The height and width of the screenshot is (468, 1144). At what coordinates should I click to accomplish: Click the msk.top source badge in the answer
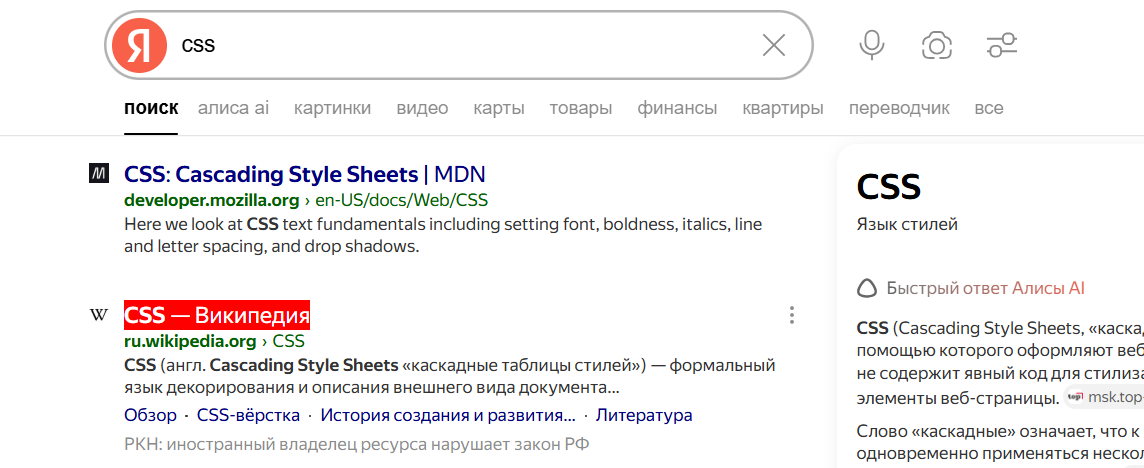coord(1103,398)
